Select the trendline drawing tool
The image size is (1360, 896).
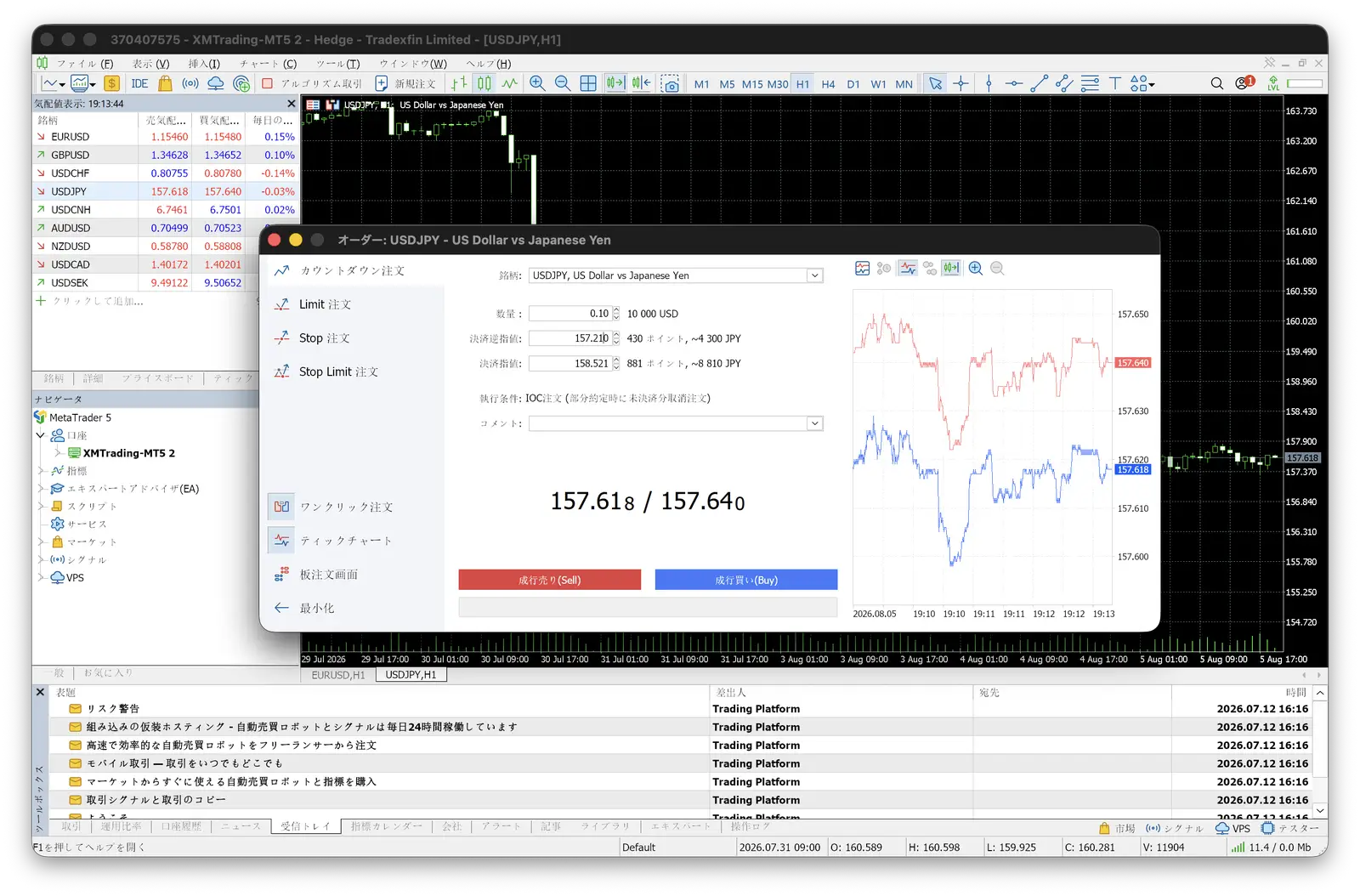[1039, 83]
